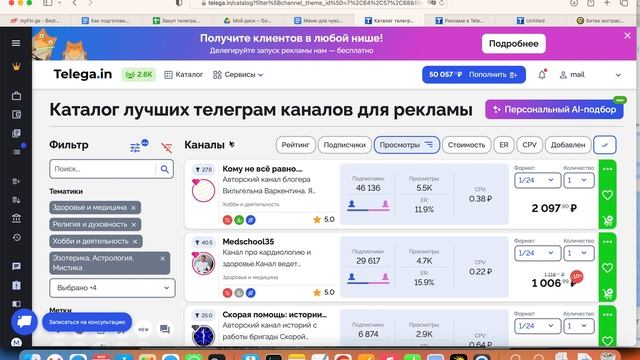The image size is (640, 360).
Task: Open the clipboard icon in sidebar
Action: click(16, 285)
